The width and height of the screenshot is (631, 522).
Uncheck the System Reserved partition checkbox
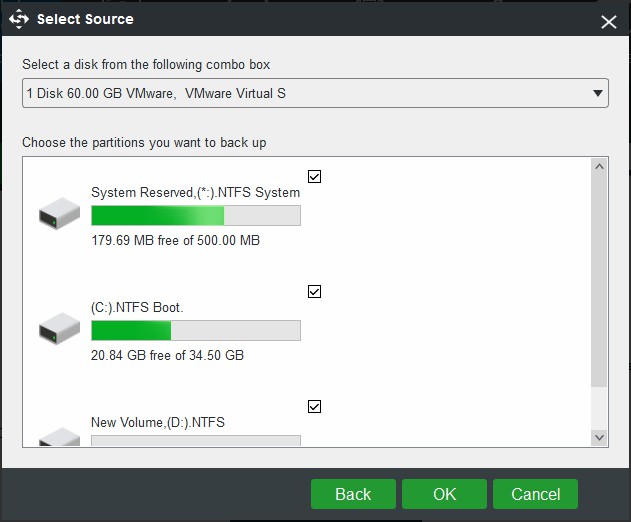click(x=314, y=177)
